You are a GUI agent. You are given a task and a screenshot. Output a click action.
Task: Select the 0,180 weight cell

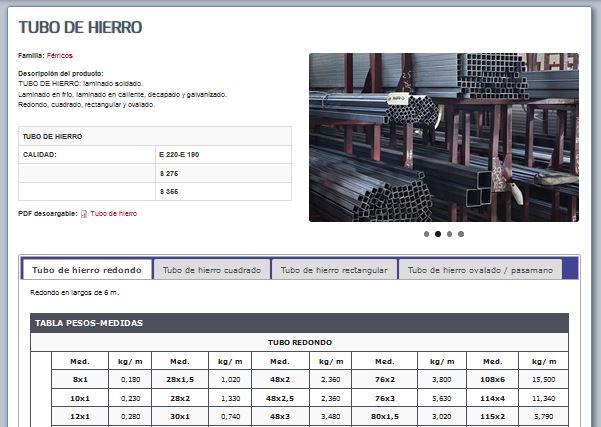coord(130,379)
